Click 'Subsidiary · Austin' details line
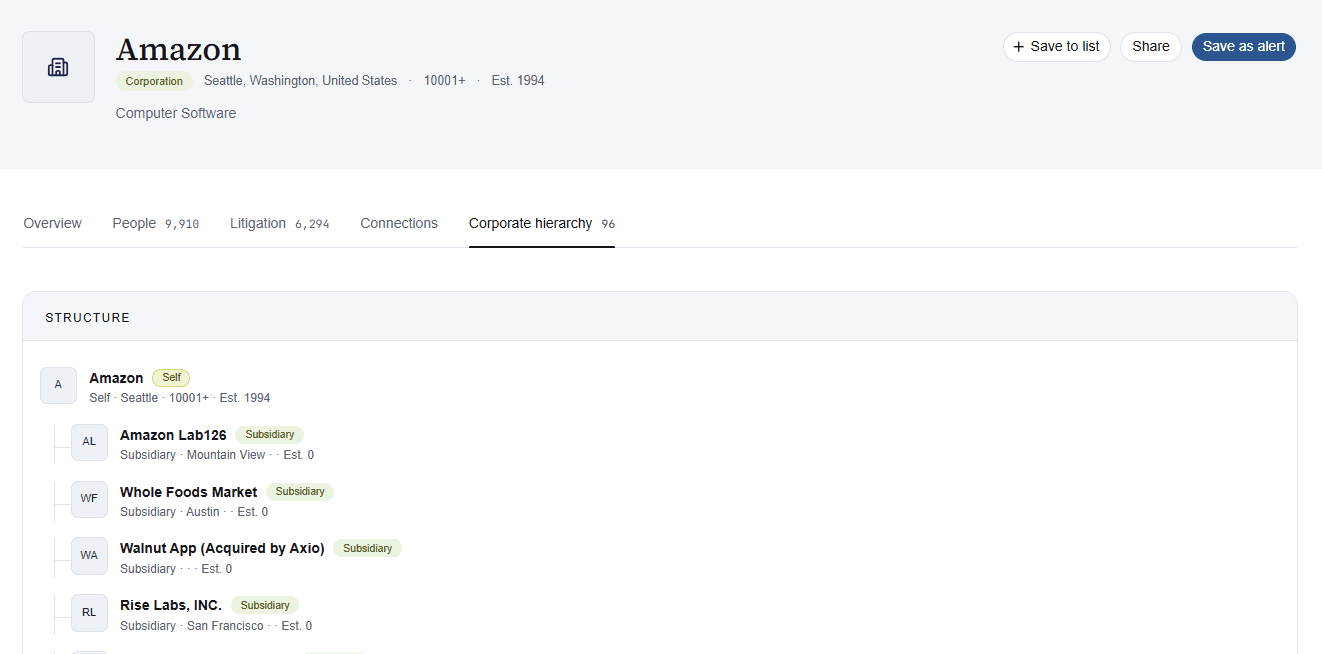 click(194, 512)
